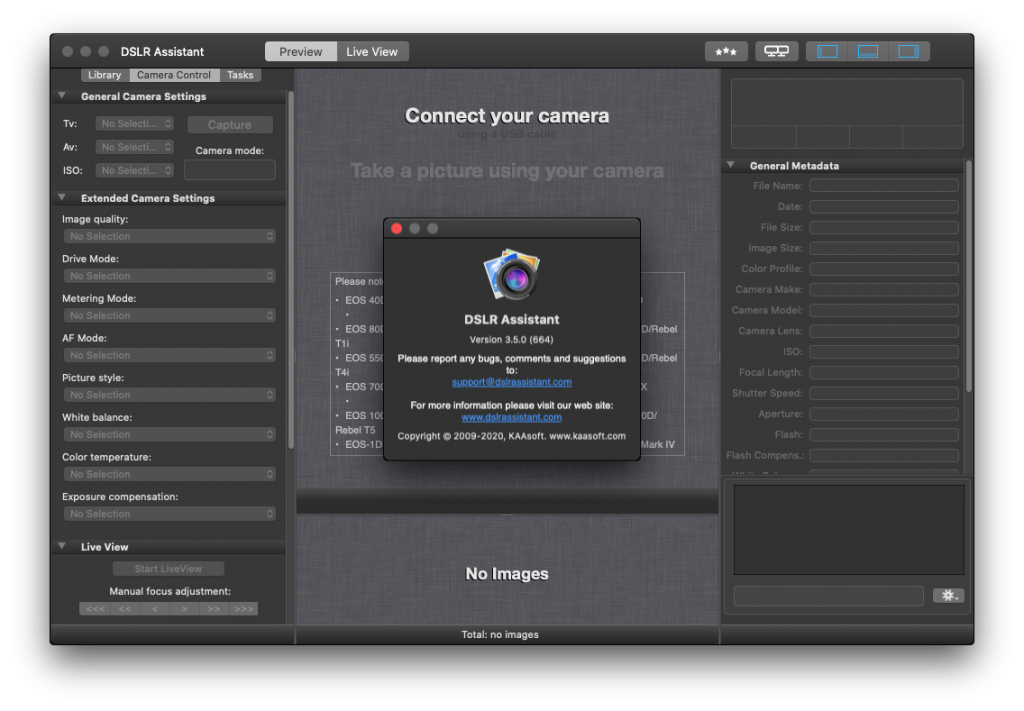Open the White balance dropdown
The width and height of the screenshot is (1024, 711).
click(x=170, y=434)
